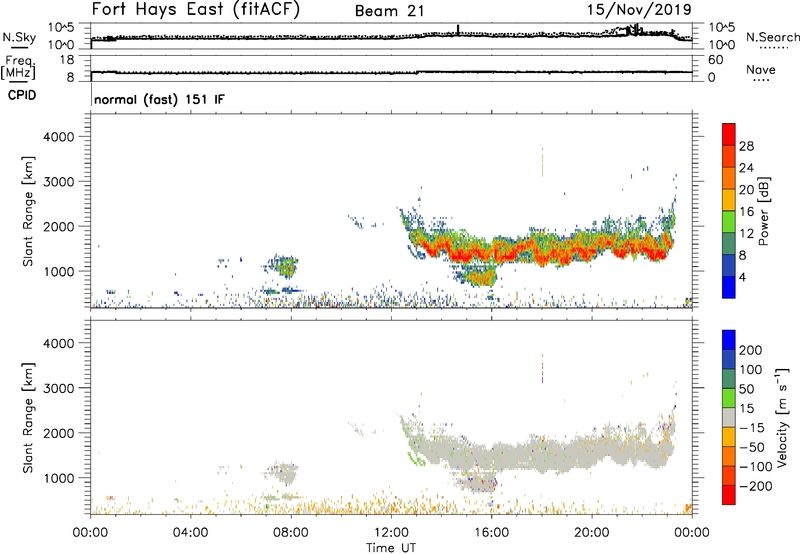The width and height of the screenshot is (800, 554).
Task: Click the blue bottom of the power colorbar
Action: [x=729, y=287]
